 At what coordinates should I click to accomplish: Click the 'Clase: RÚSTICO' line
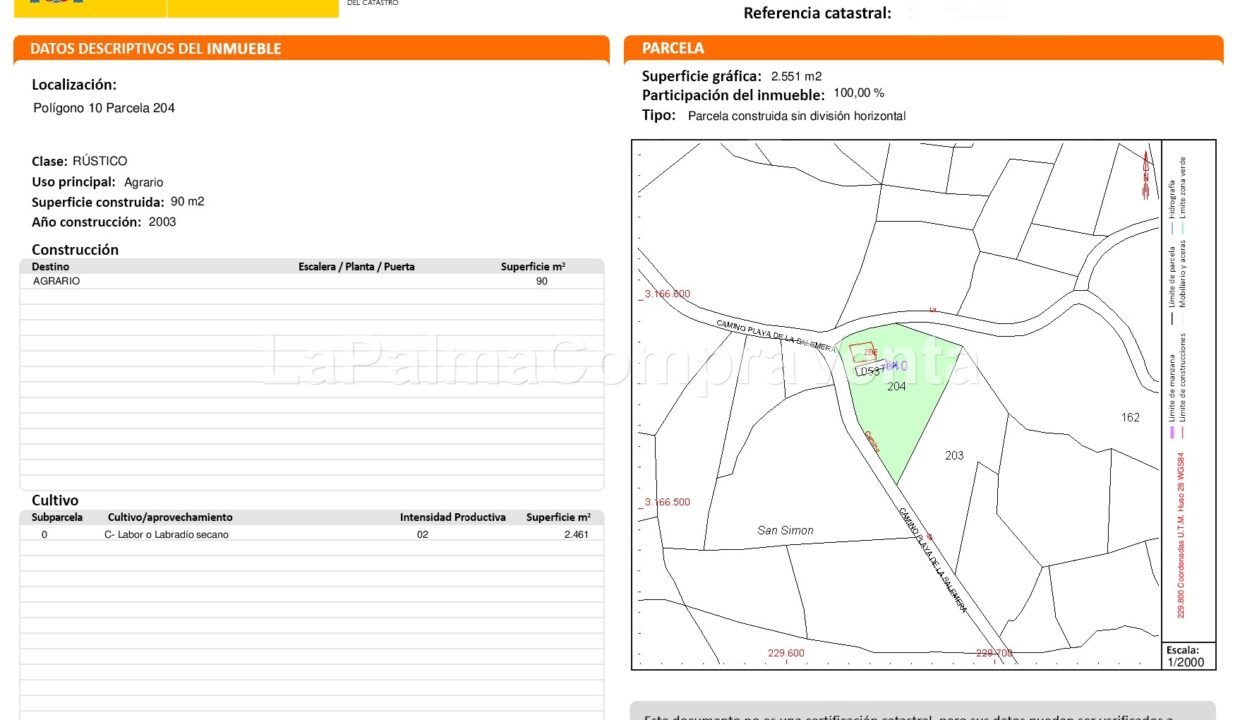click(80, 161)
